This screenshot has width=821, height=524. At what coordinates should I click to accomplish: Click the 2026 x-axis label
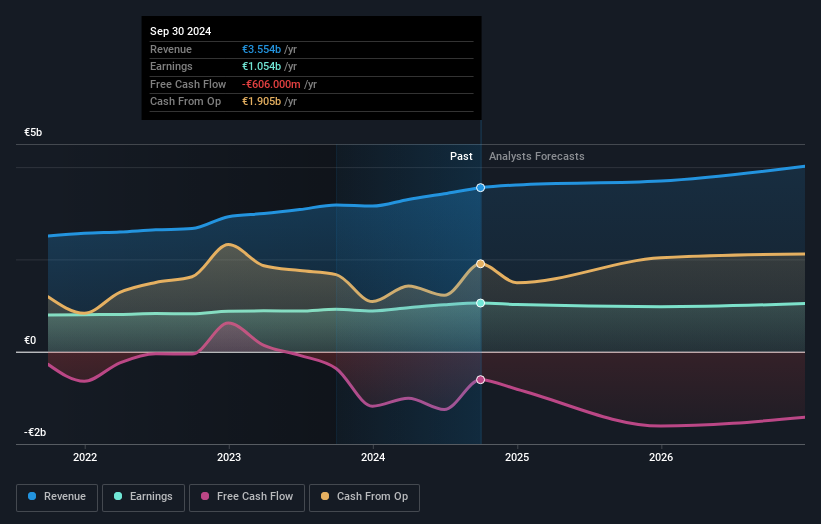coord(661,457)
